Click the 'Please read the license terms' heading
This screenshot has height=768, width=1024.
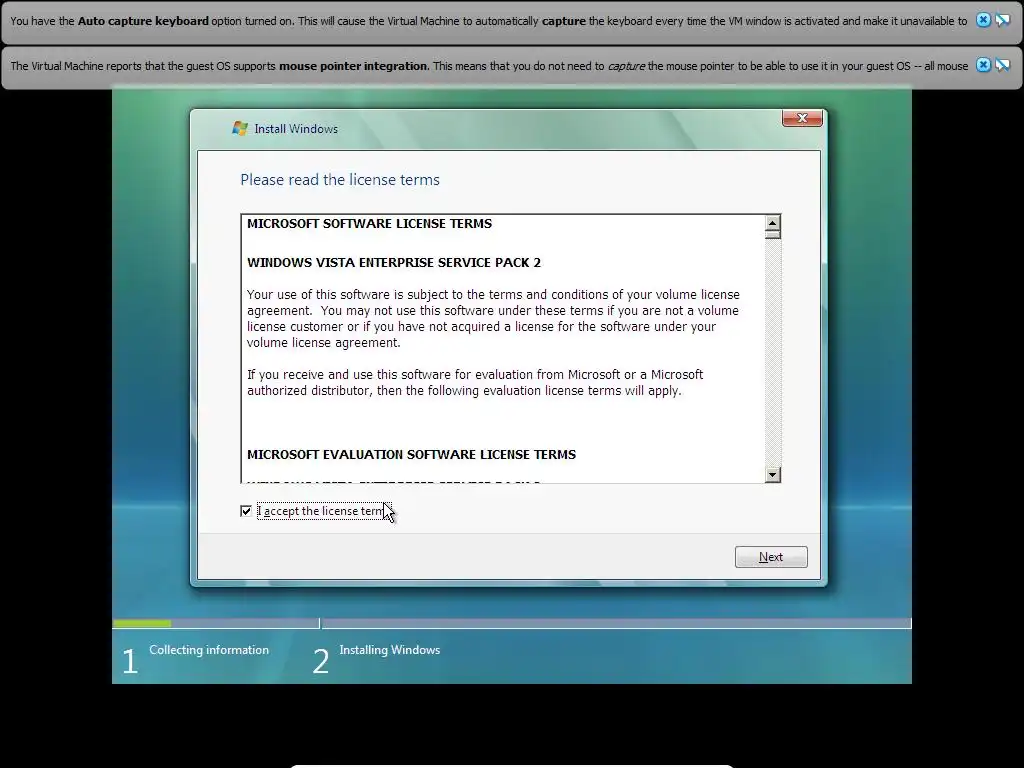(x=340, y=180)
